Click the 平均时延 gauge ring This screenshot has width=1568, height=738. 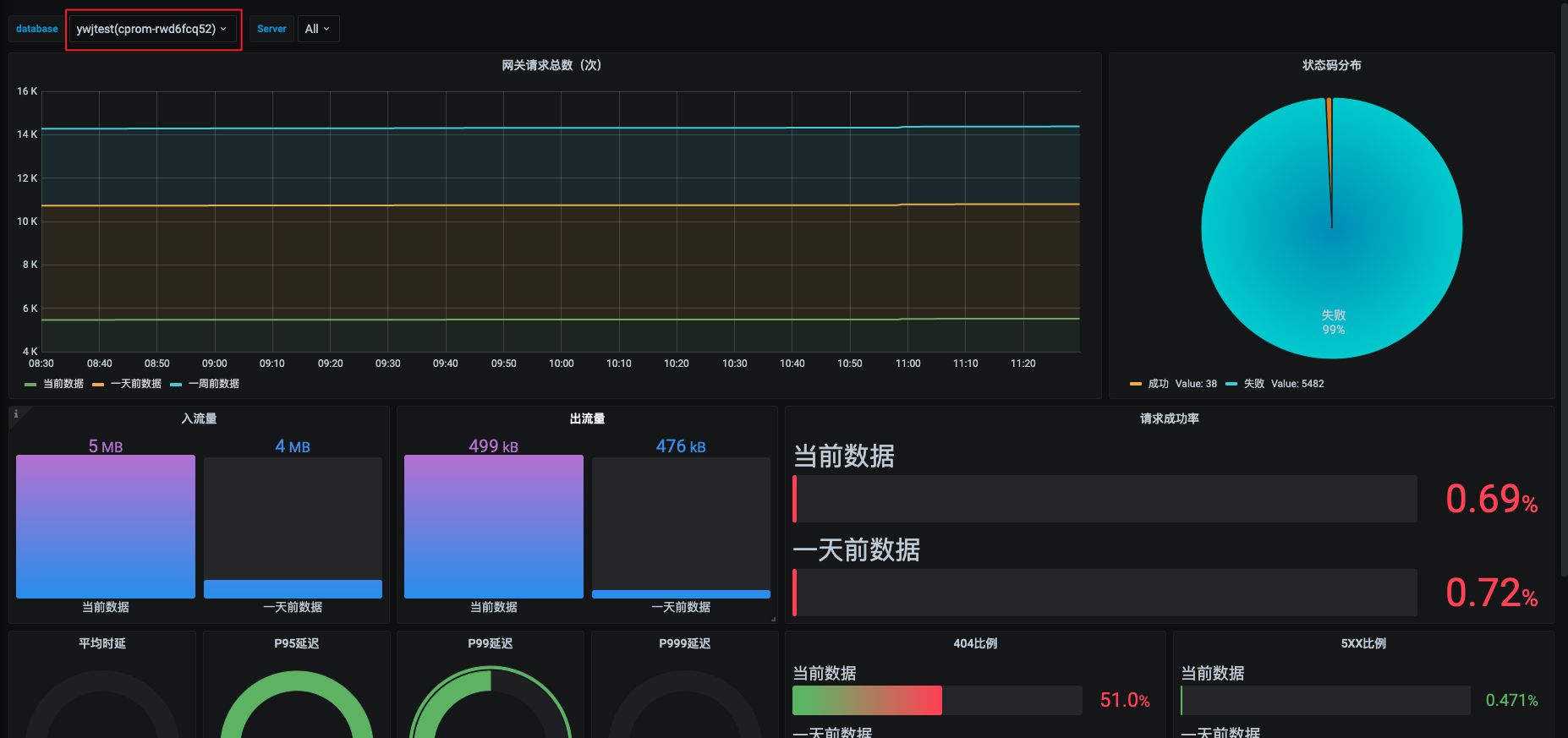point(102,681)
